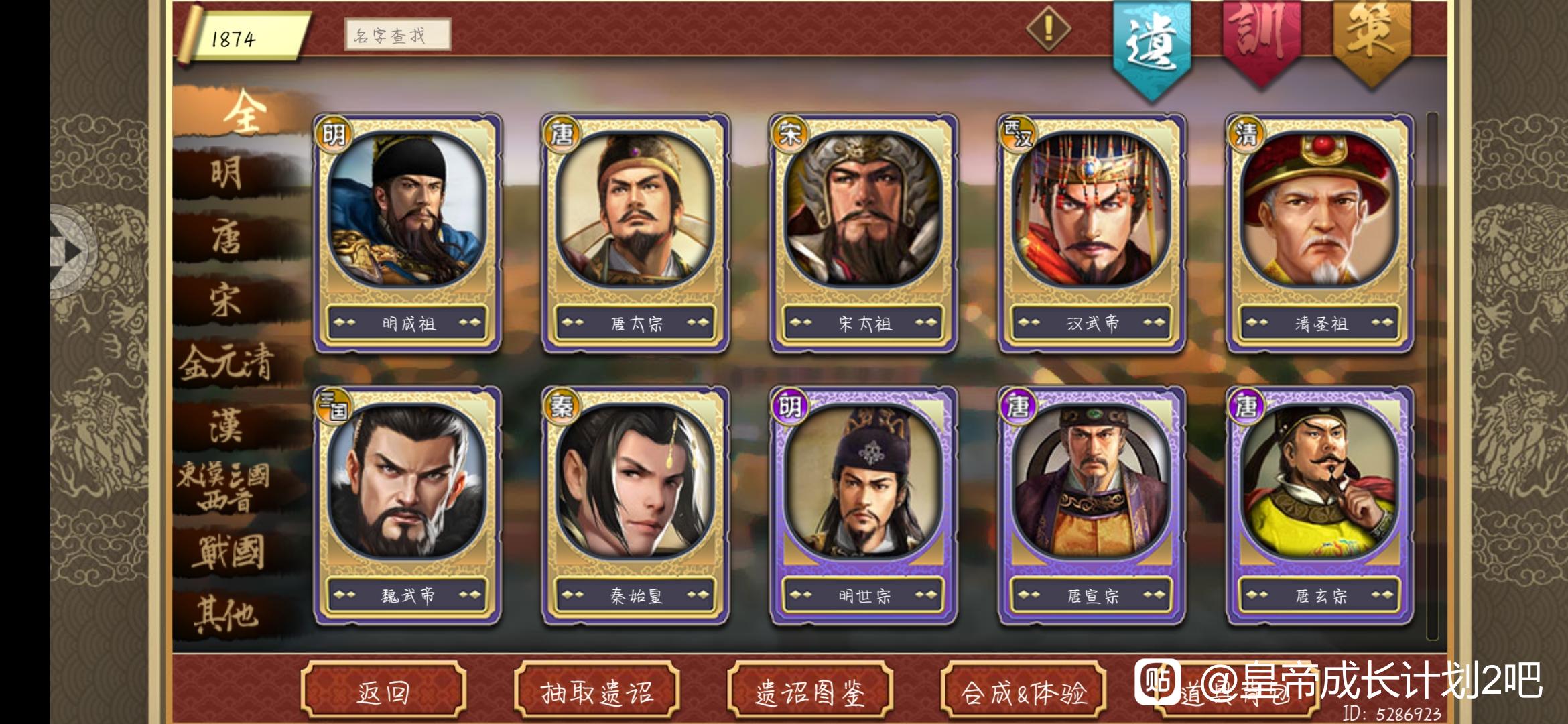Click the 抽取遗诏 button
The height and width of the screenshot is (724, 1568).
pyautogui.click(x=597, y=692)
